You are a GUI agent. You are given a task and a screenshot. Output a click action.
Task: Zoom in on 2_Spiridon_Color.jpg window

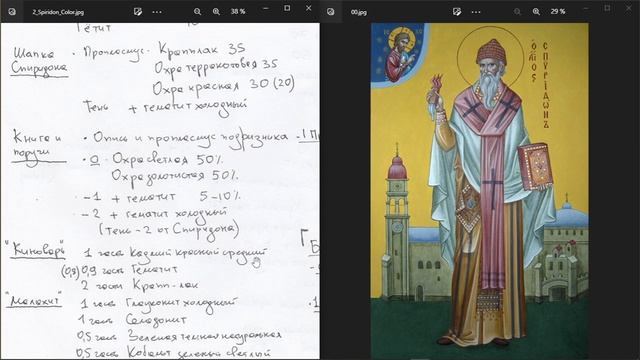216,12
